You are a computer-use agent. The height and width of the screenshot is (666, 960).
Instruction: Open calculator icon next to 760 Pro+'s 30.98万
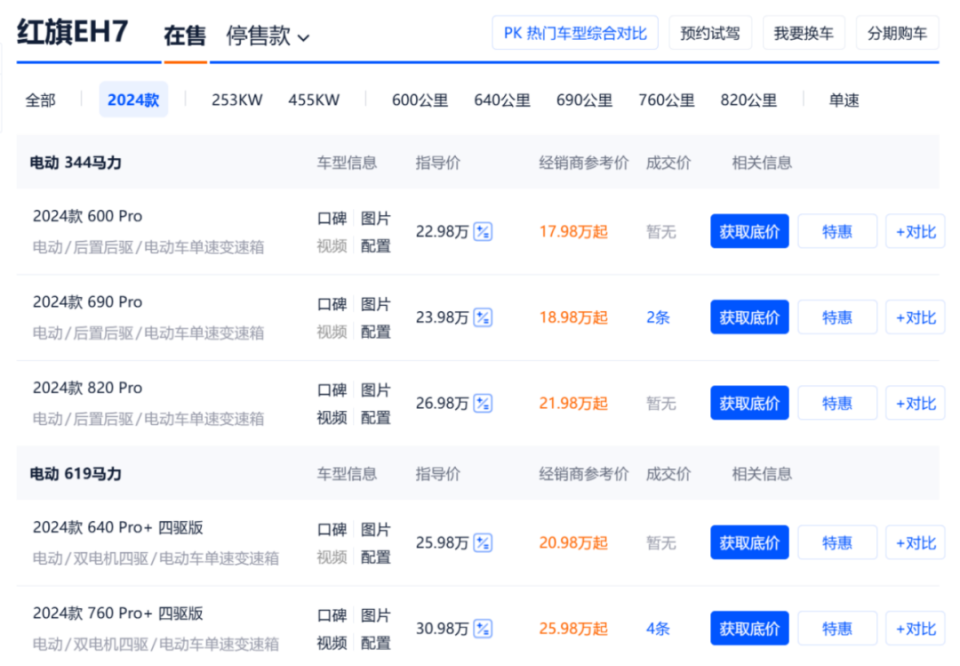tap(483, 628)
